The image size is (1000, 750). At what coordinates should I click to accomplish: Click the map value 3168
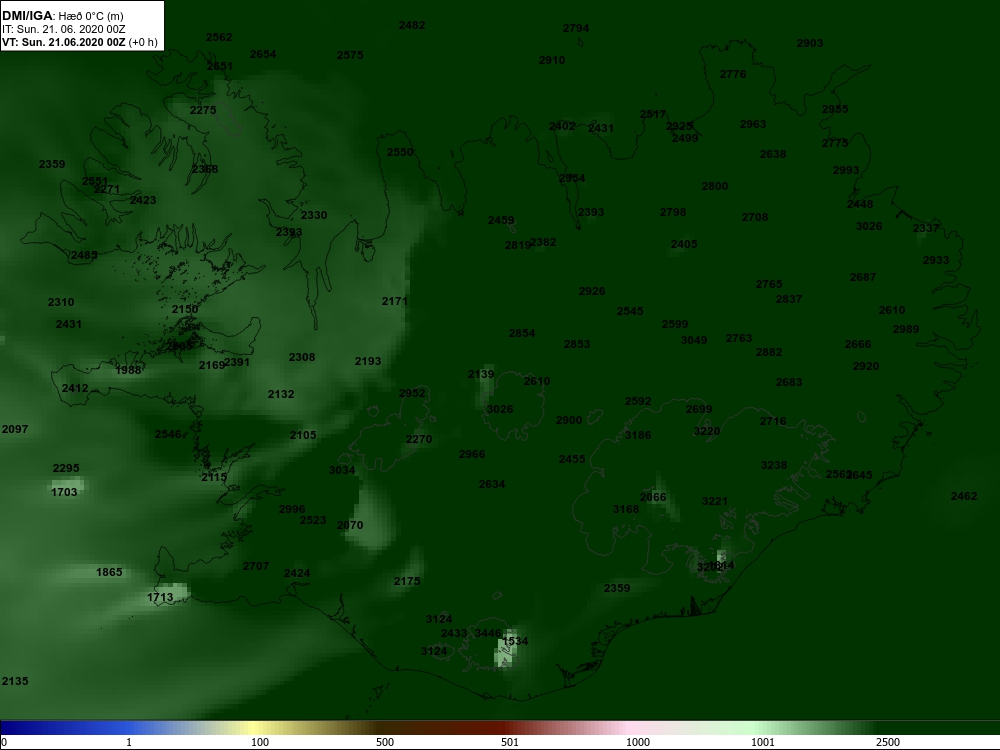(626, 509)
